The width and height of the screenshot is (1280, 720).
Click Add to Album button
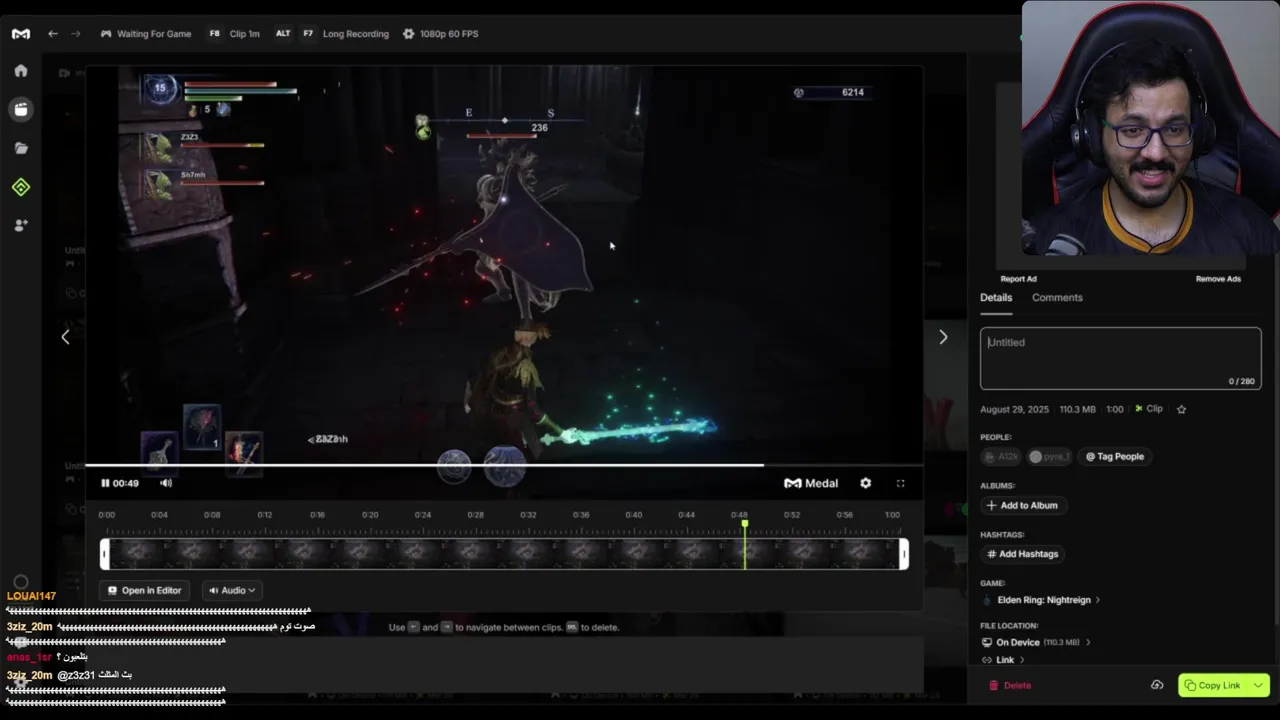click(1021, 505)
